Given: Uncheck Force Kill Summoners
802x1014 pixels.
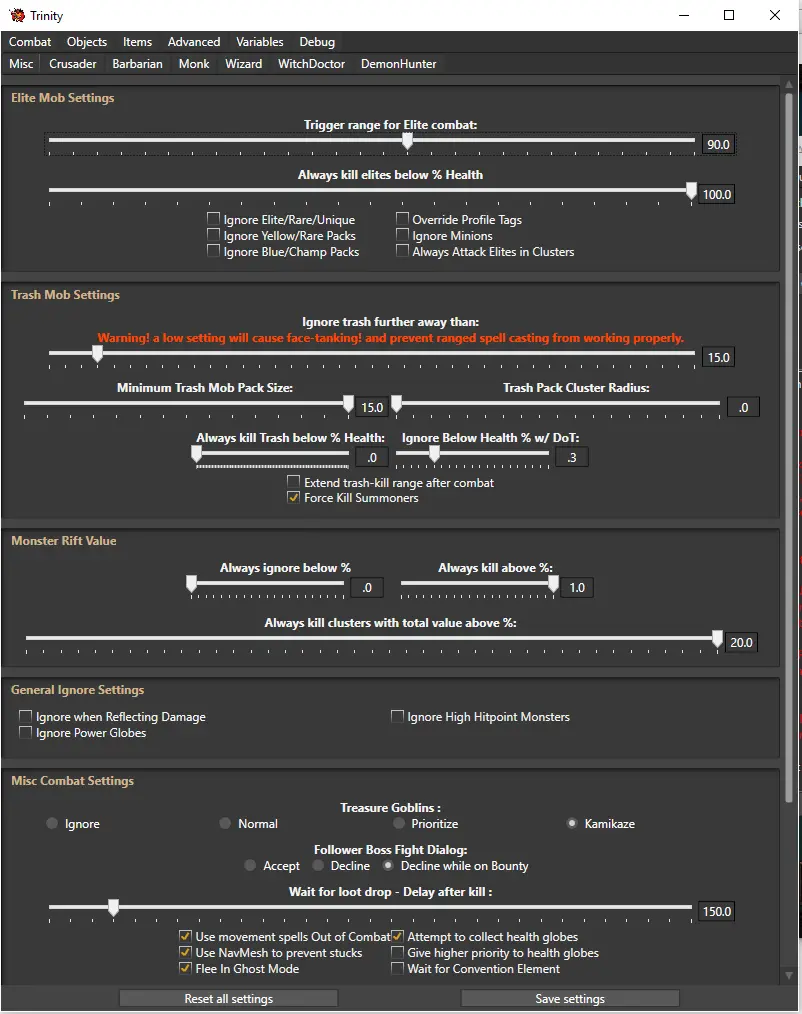Looking at the screenshot, I should coord(294,497).
